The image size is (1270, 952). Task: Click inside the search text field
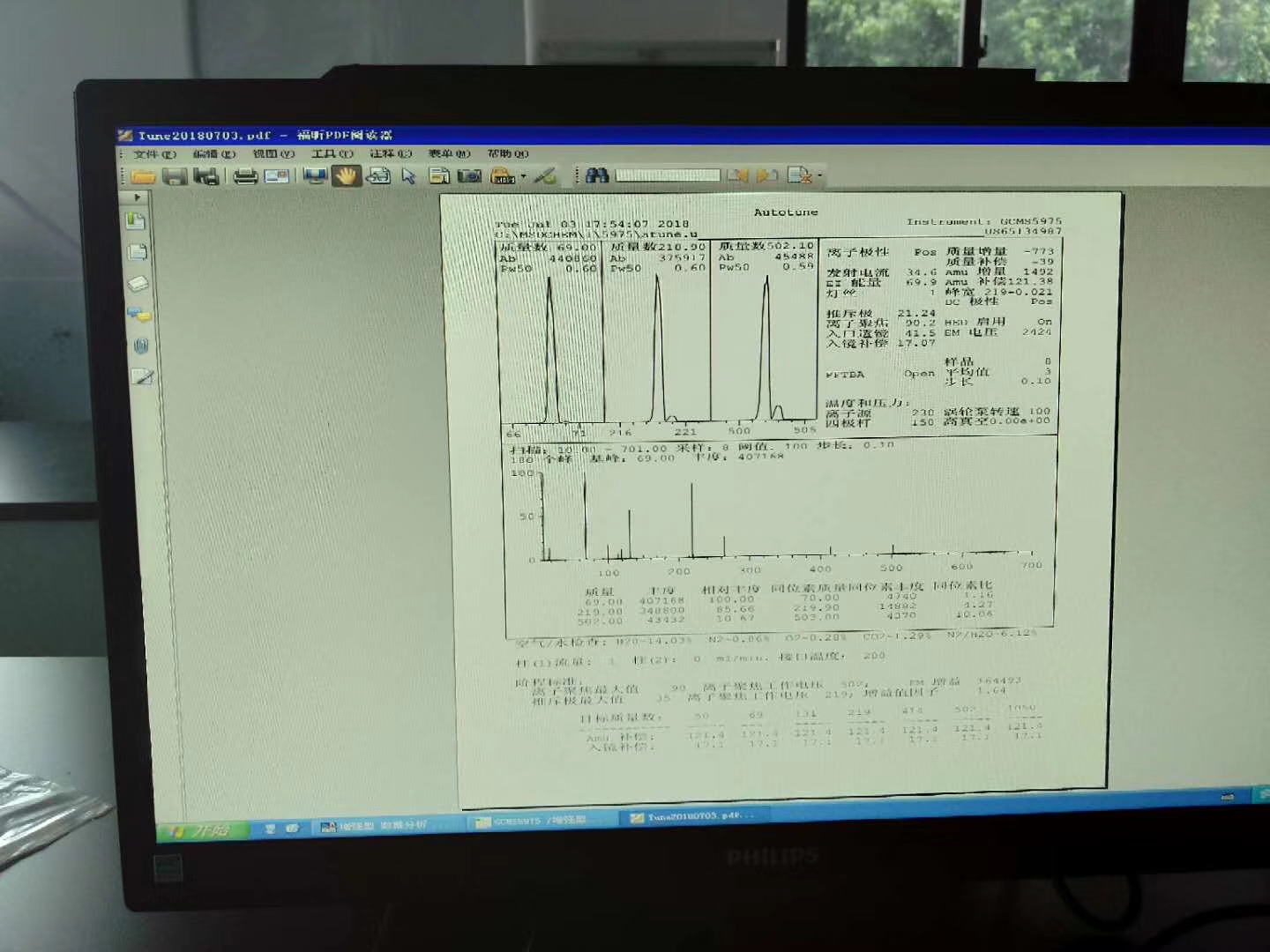667,175
